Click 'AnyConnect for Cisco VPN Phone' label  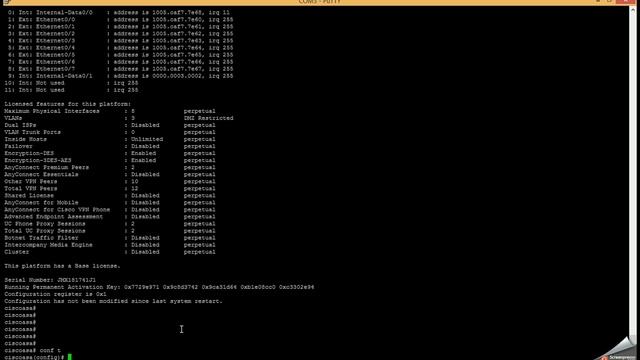[57, 209]
